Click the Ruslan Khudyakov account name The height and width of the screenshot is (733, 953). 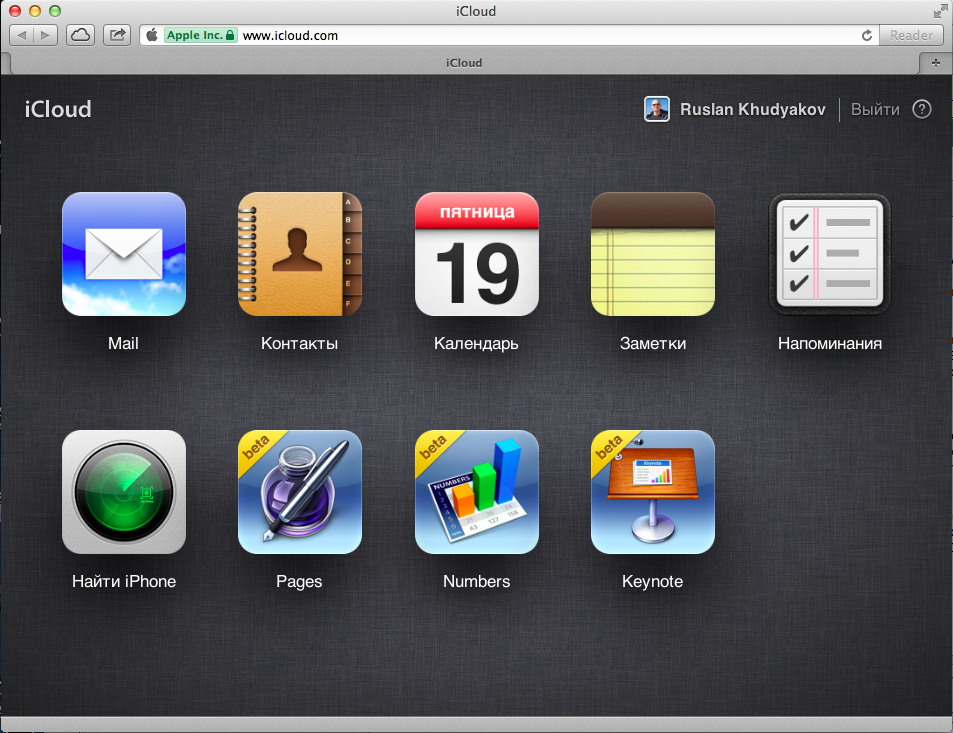pos(752,109)
